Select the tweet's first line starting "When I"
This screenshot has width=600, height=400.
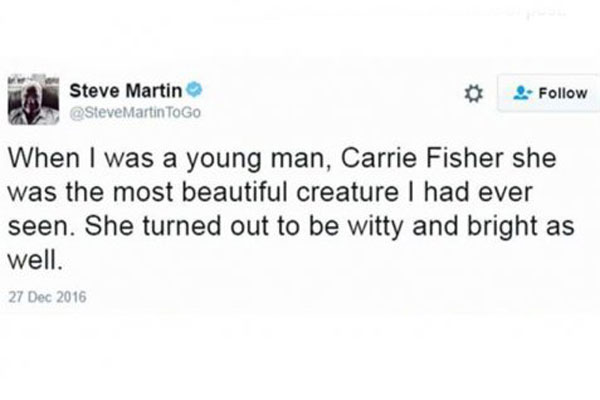pyautogui.click(x=282, y=159)
